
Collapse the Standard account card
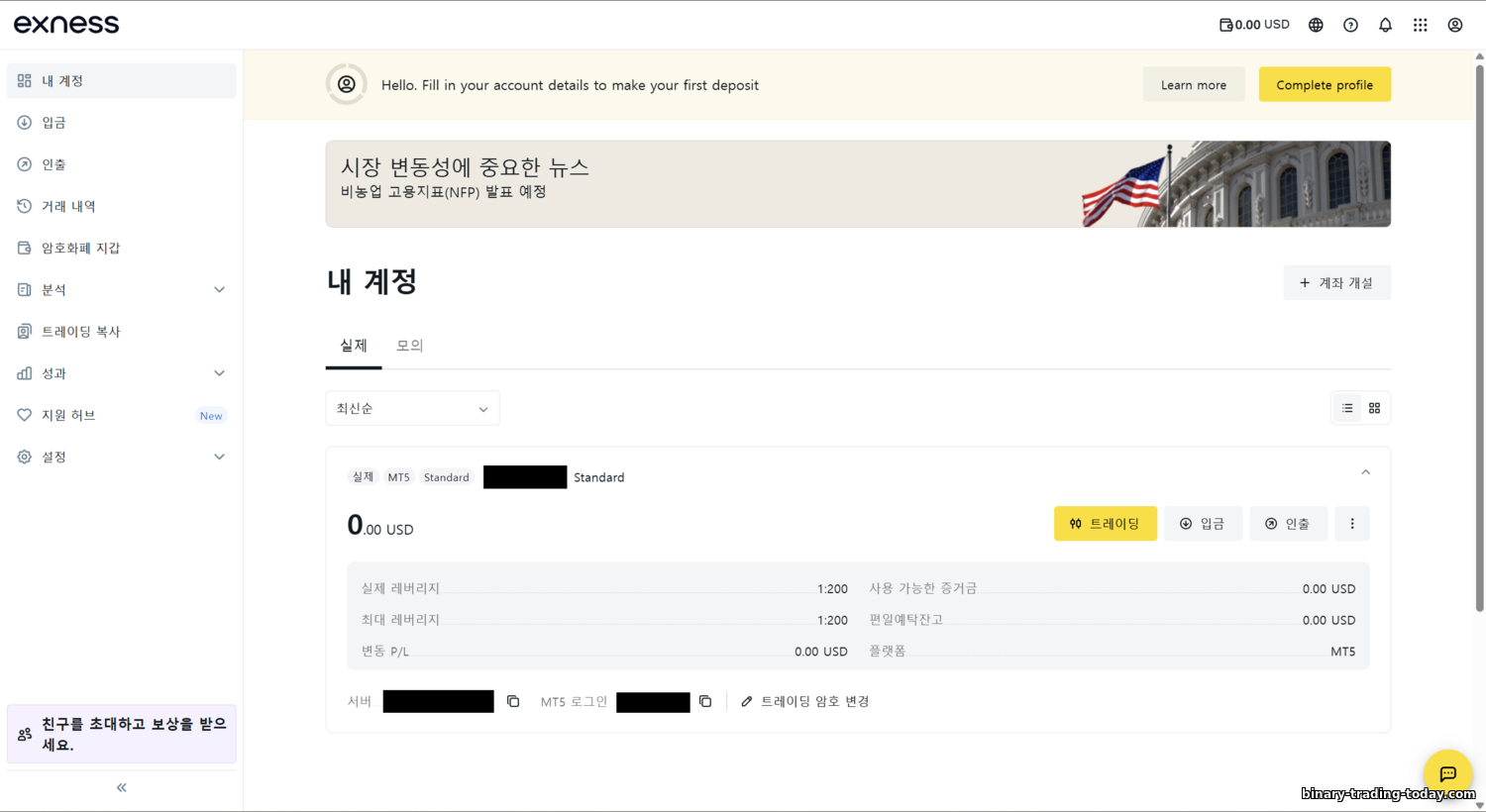tap(1365, 472)
